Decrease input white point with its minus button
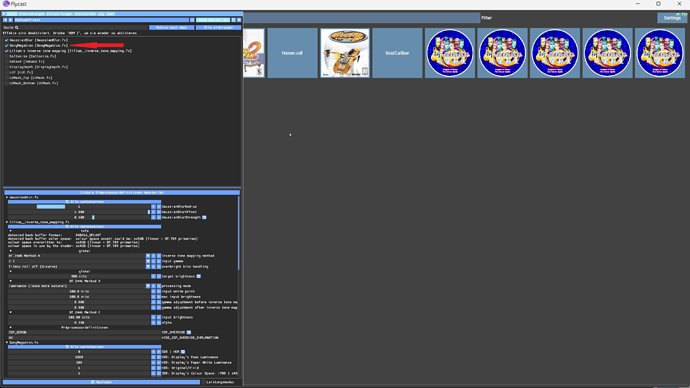This screenshot has height=388, width=690. tap(154, 291)
